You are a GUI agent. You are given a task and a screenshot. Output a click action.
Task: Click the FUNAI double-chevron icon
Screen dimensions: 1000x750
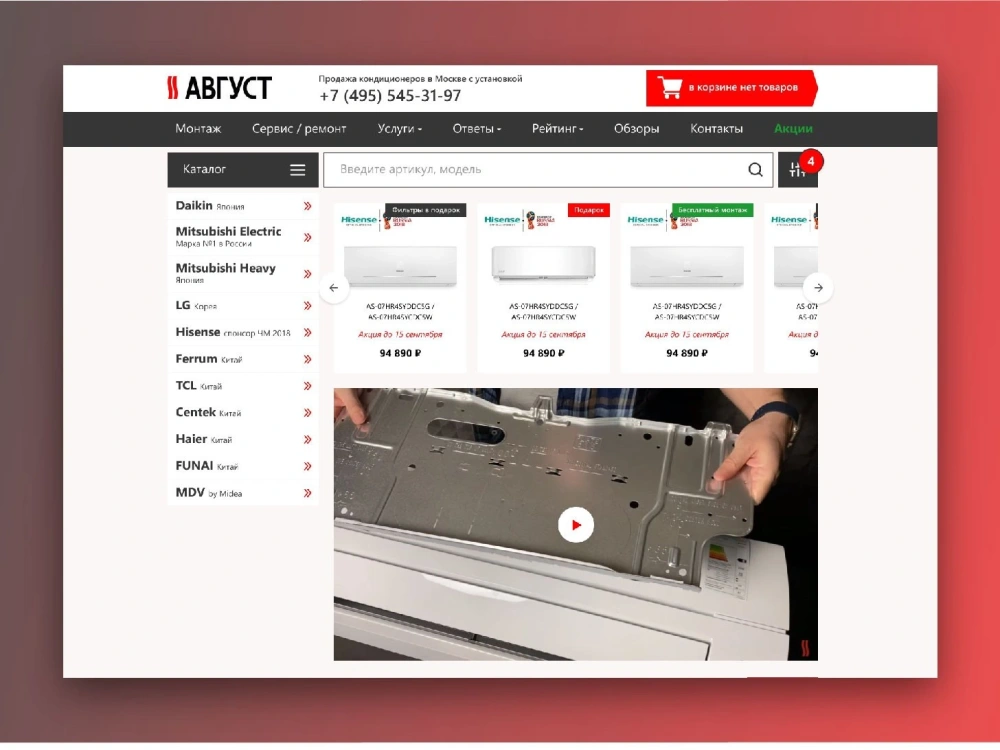[x=307, y=466]
